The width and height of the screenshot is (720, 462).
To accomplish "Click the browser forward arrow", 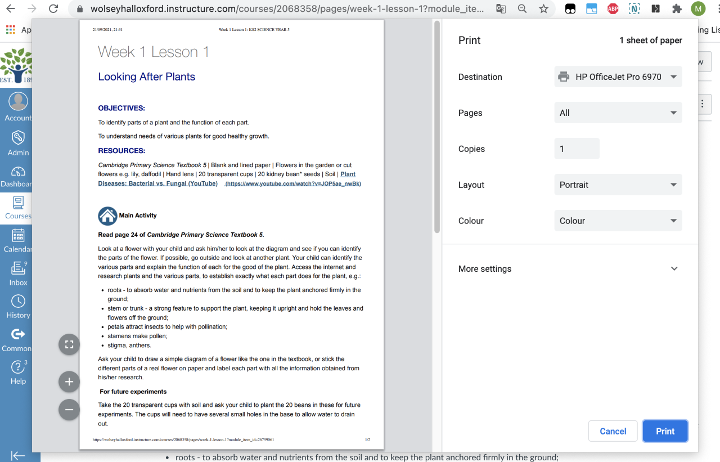I will (x=32, y=8).
